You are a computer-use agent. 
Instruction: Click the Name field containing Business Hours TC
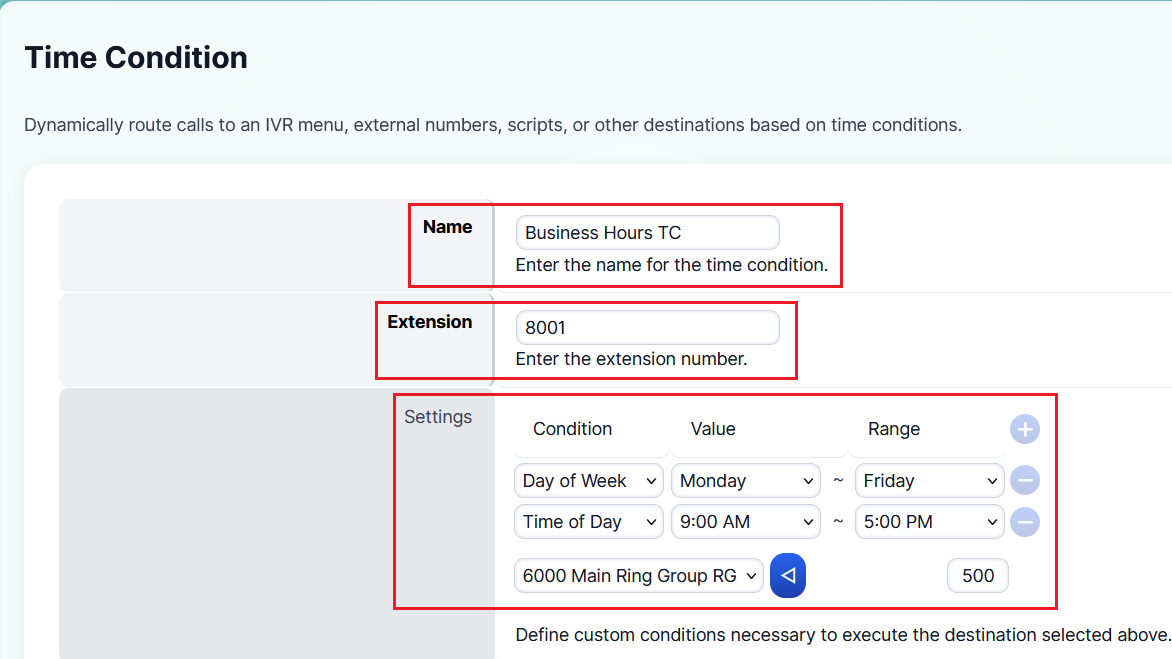(647, 233)
